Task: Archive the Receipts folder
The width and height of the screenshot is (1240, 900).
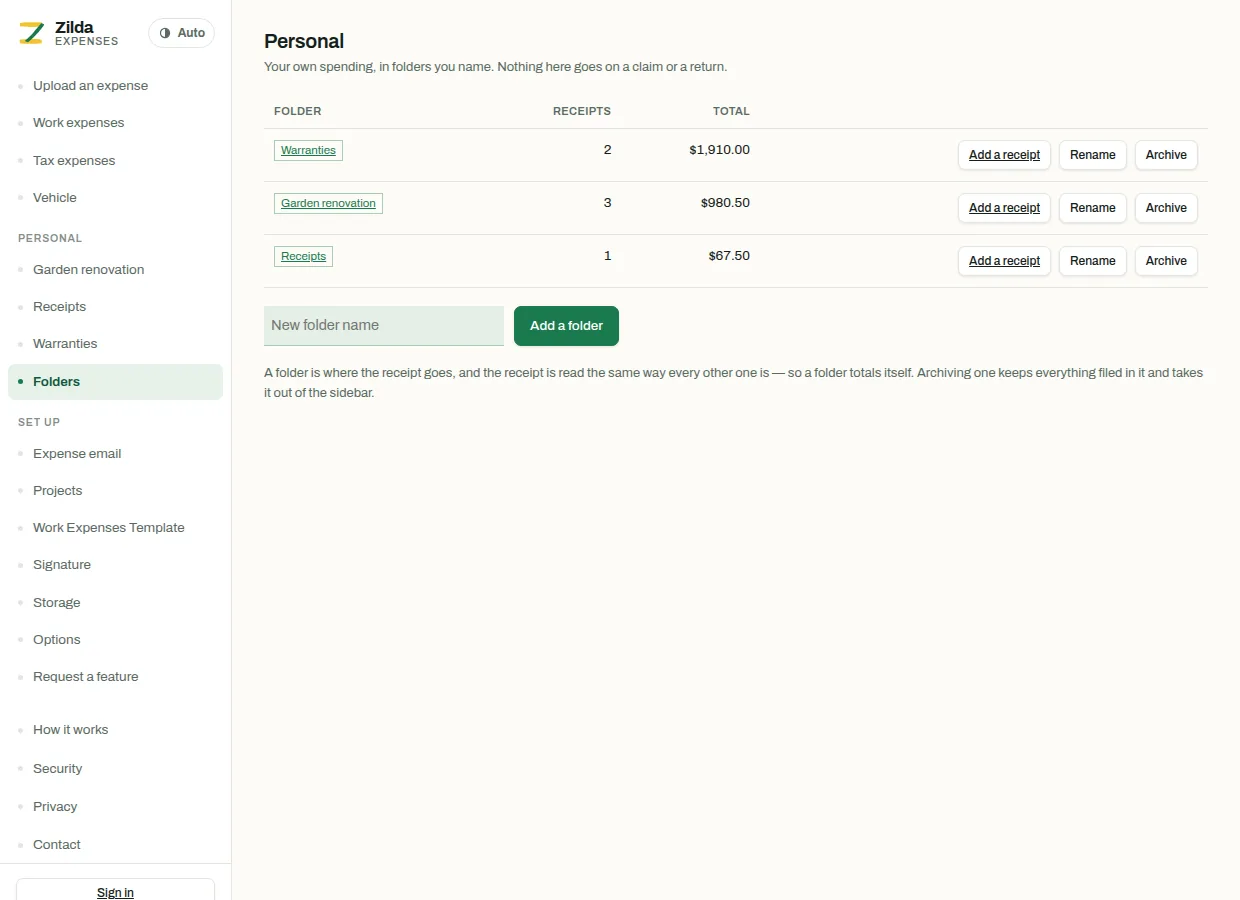Action: pos(1166,261)
